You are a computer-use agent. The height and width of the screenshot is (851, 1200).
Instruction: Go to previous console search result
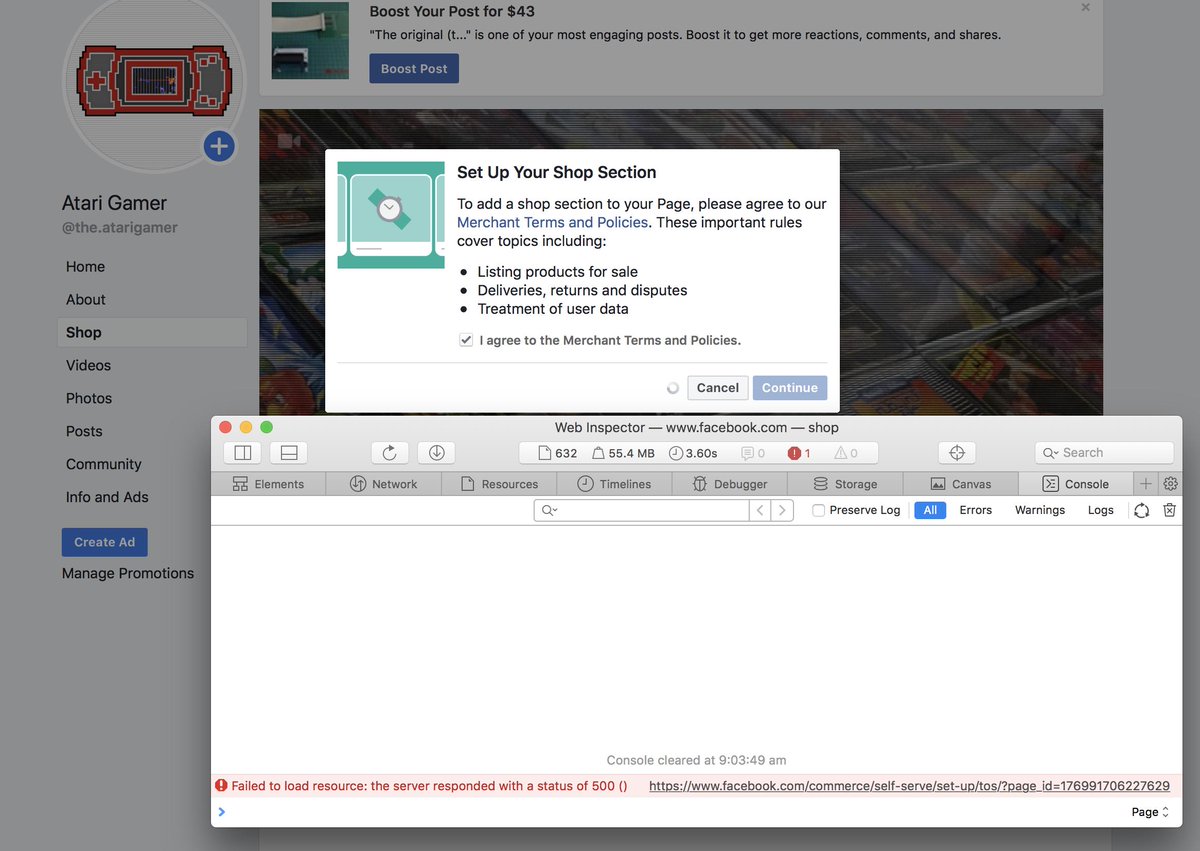point(760,510)
